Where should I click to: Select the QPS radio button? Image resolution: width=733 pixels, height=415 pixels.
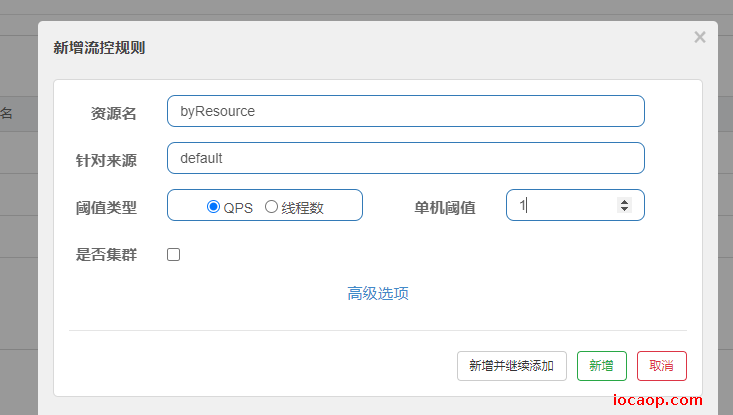pyautogui.click(x=213, y=207)
